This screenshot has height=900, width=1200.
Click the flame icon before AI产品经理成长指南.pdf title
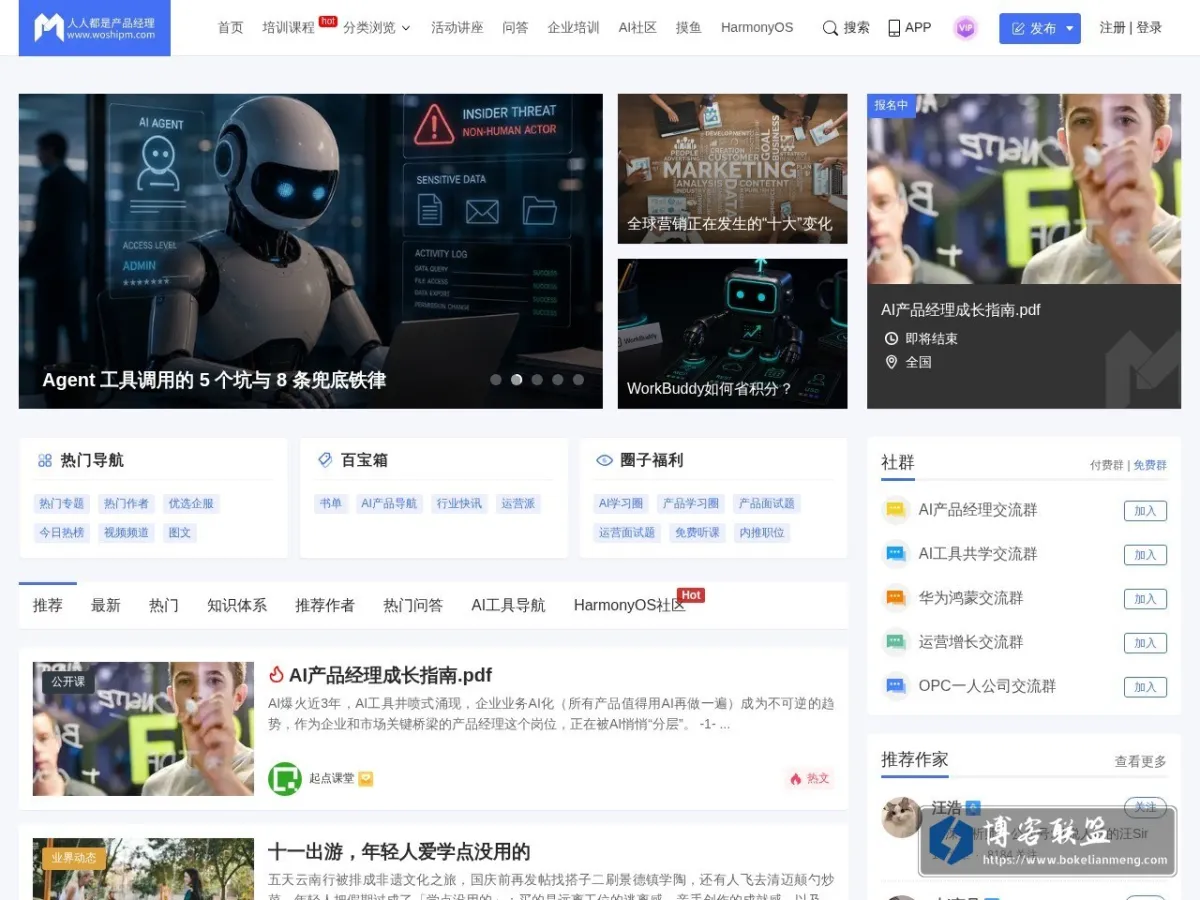(277, 675)
